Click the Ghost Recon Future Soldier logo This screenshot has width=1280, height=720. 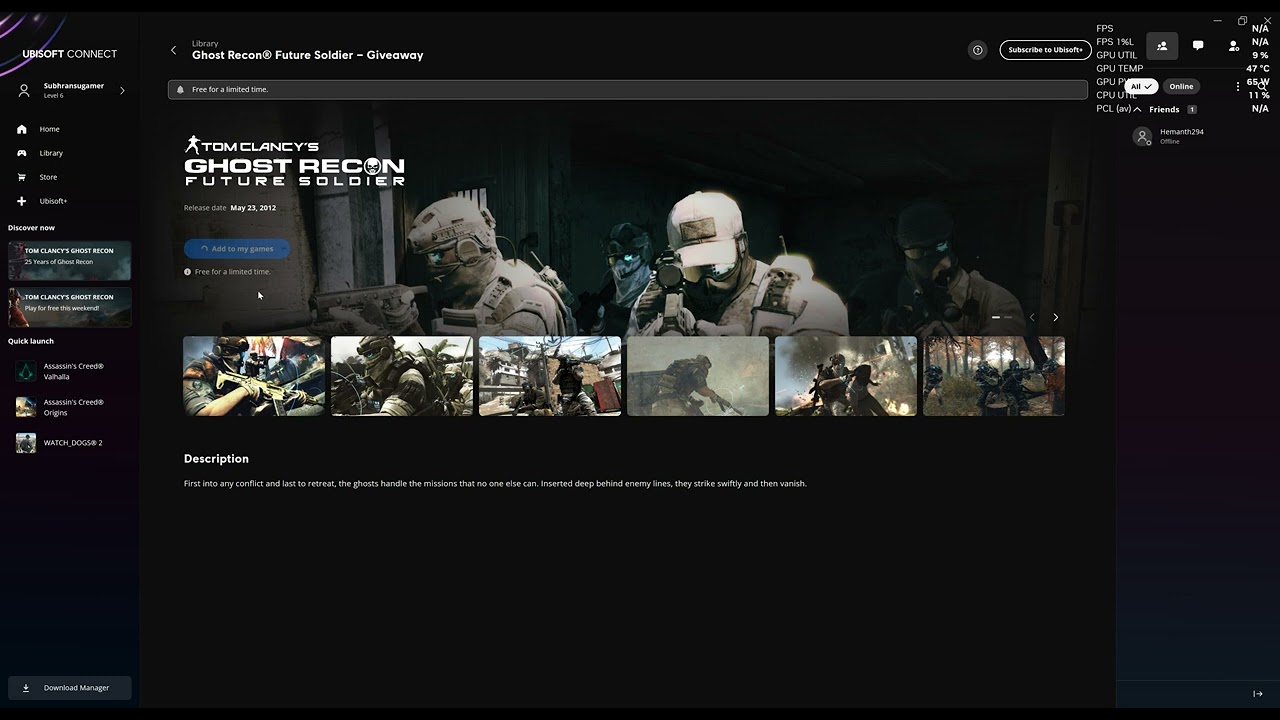(x=294, y=161)
